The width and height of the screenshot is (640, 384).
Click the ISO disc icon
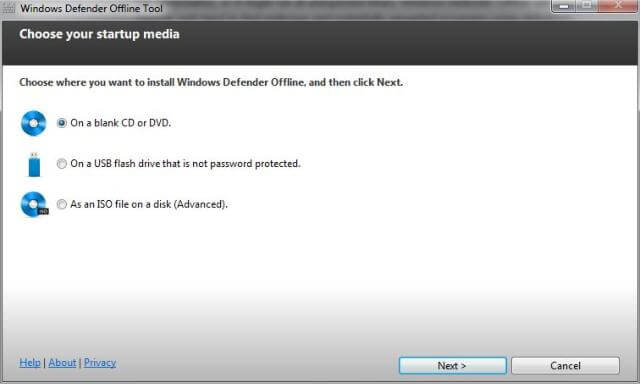point(34,204)
